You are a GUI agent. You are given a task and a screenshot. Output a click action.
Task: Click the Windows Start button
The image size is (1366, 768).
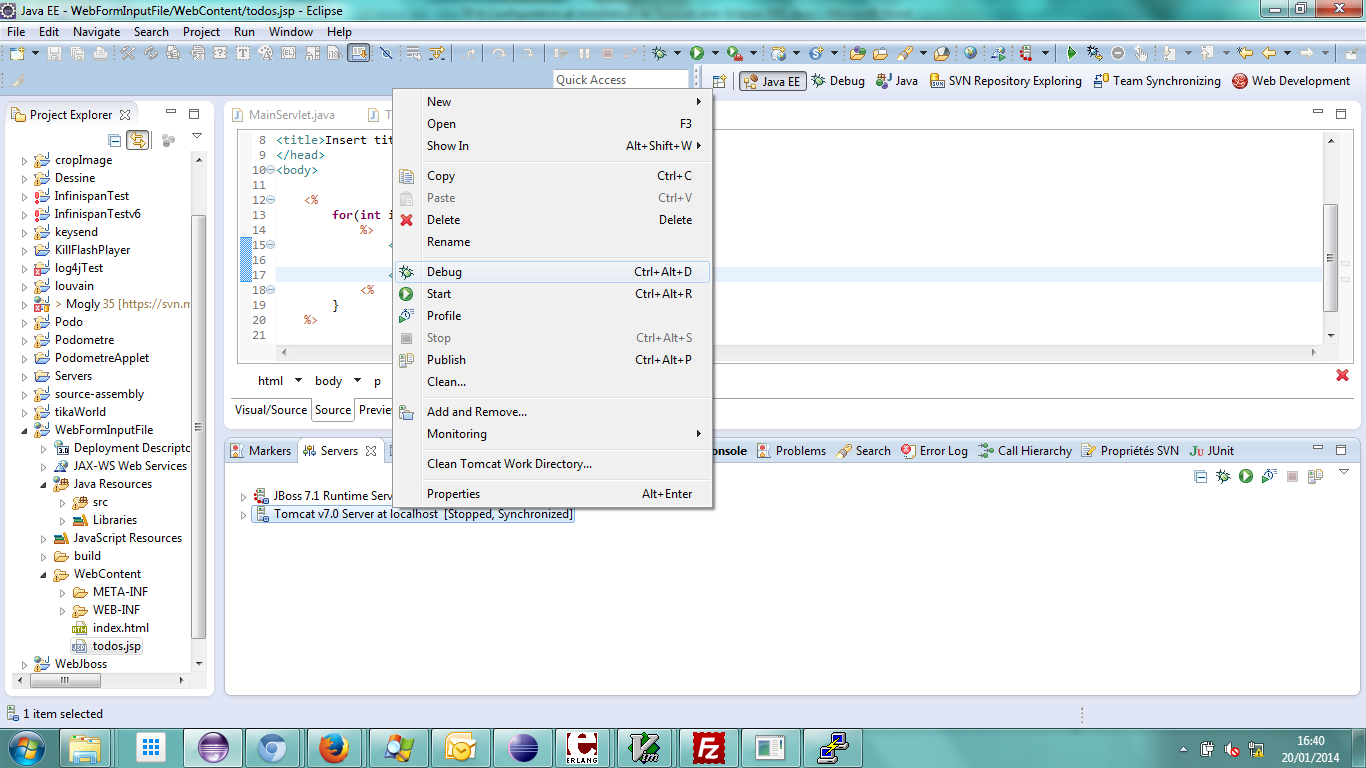tap(26, 747)
